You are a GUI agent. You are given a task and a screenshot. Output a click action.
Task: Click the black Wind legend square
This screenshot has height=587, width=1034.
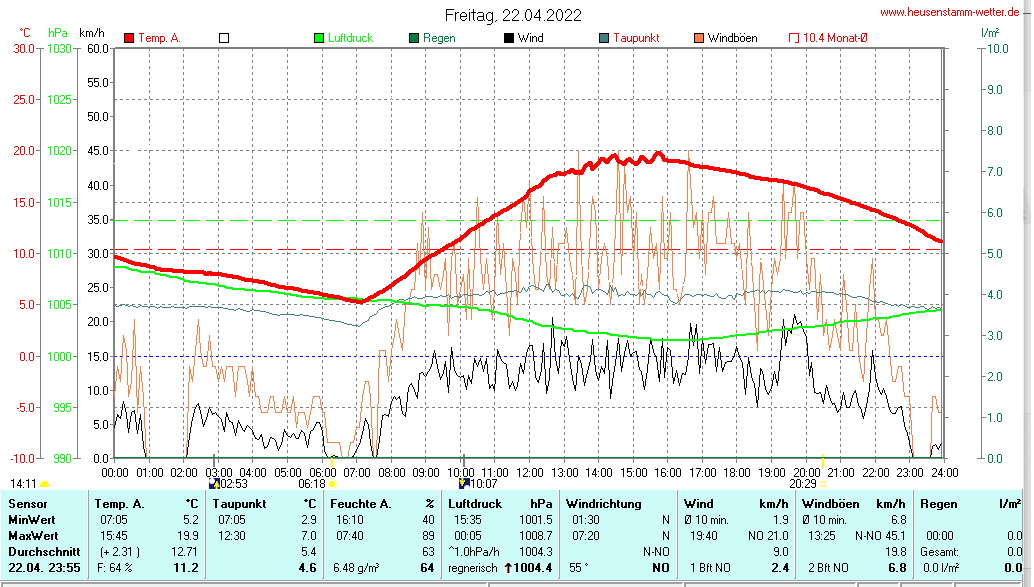509,38
